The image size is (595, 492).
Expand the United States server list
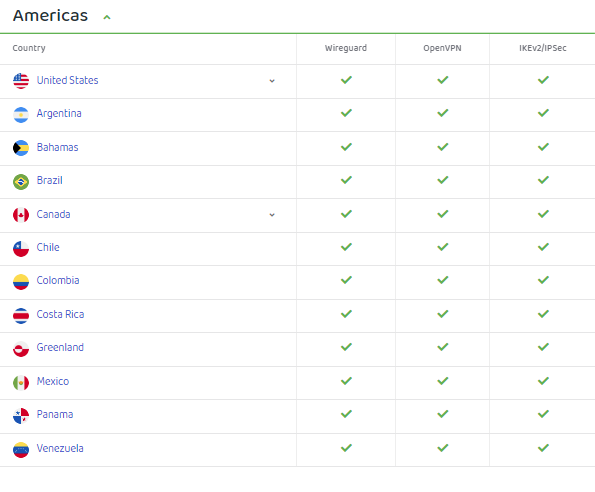[272, 81]
